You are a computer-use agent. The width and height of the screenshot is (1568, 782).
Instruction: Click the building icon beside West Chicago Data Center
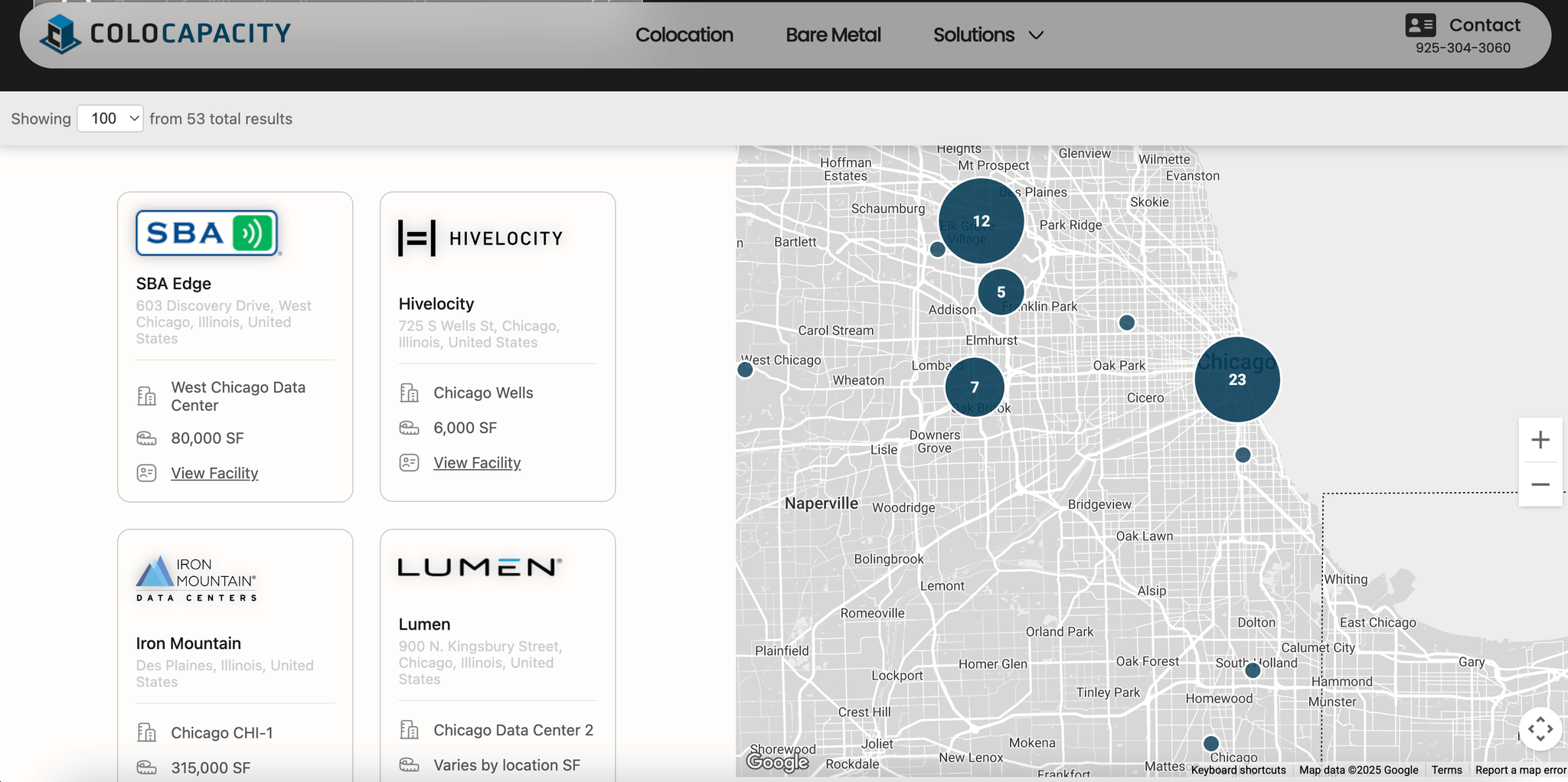point(145,396)
